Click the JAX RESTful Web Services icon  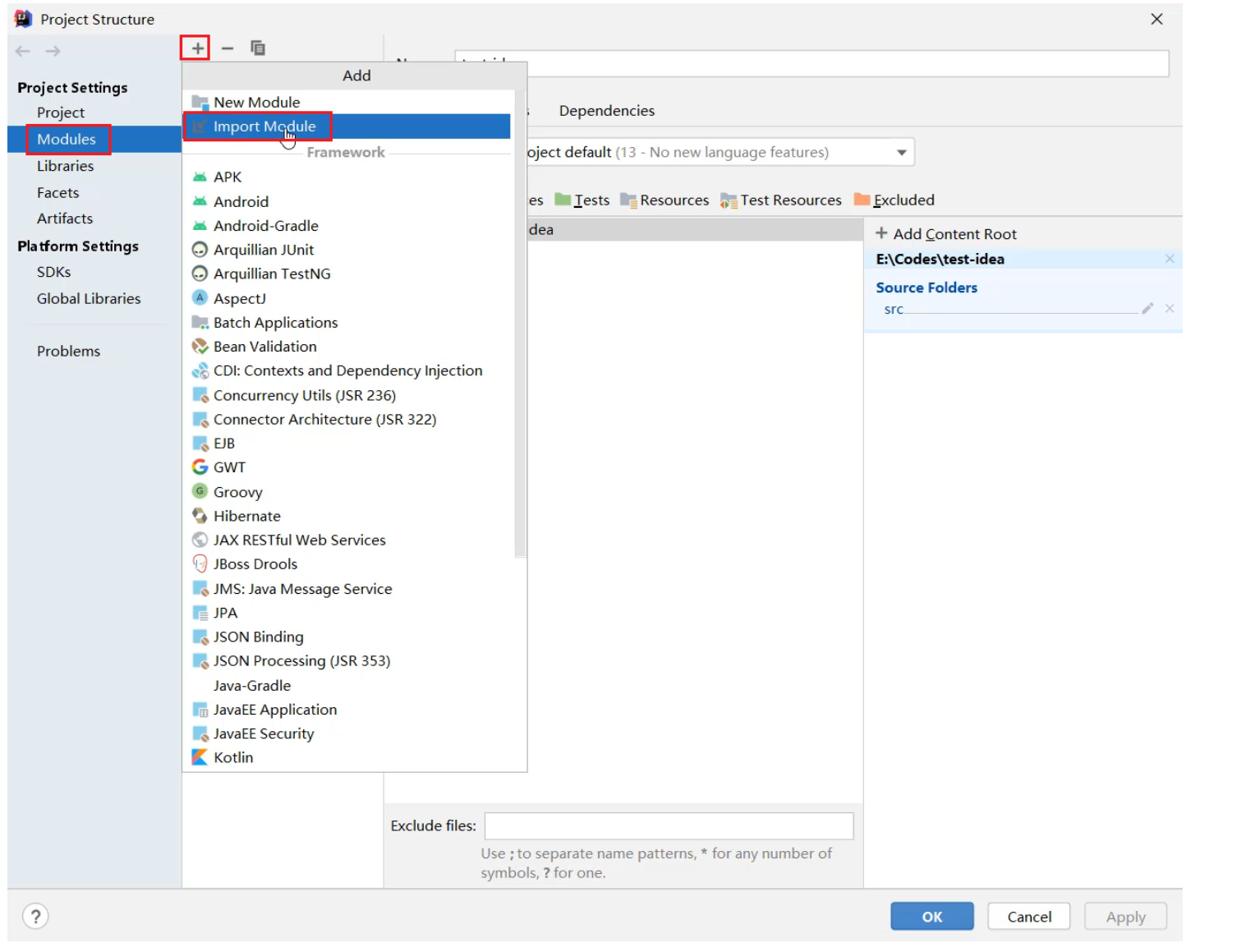tap(200, 540)
